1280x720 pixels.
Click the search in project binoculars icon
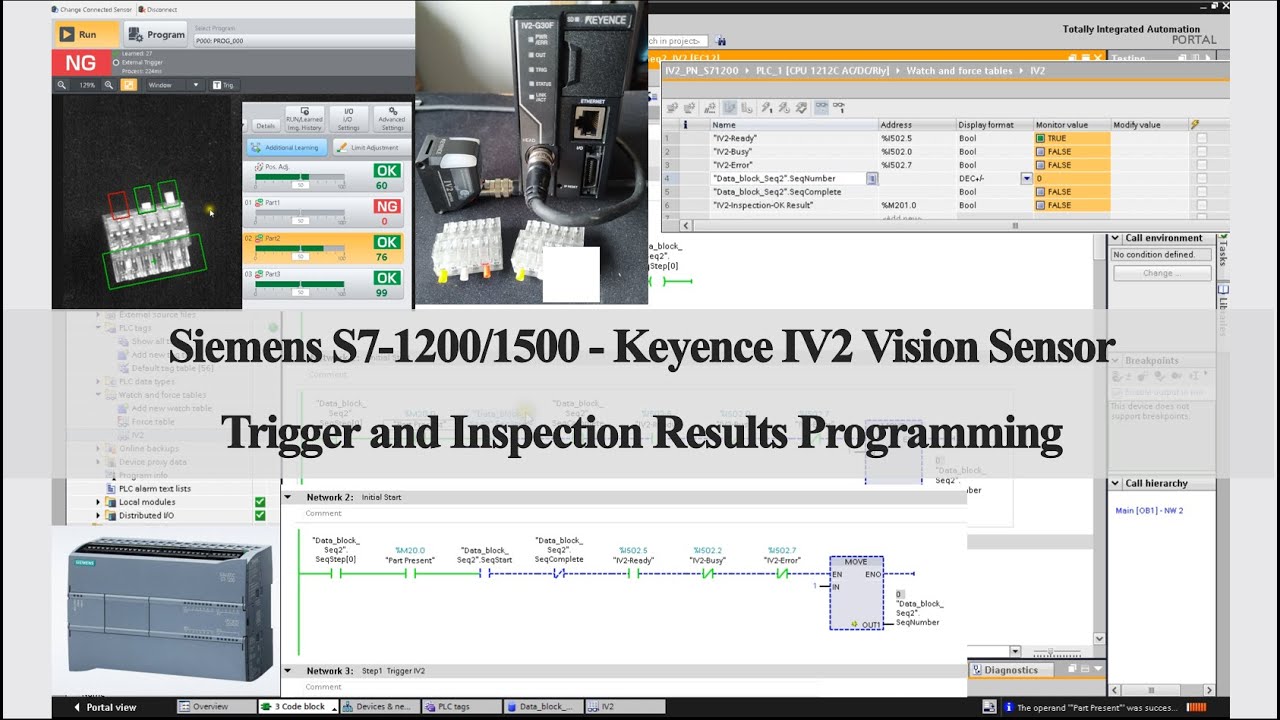(x=721, y=41)
